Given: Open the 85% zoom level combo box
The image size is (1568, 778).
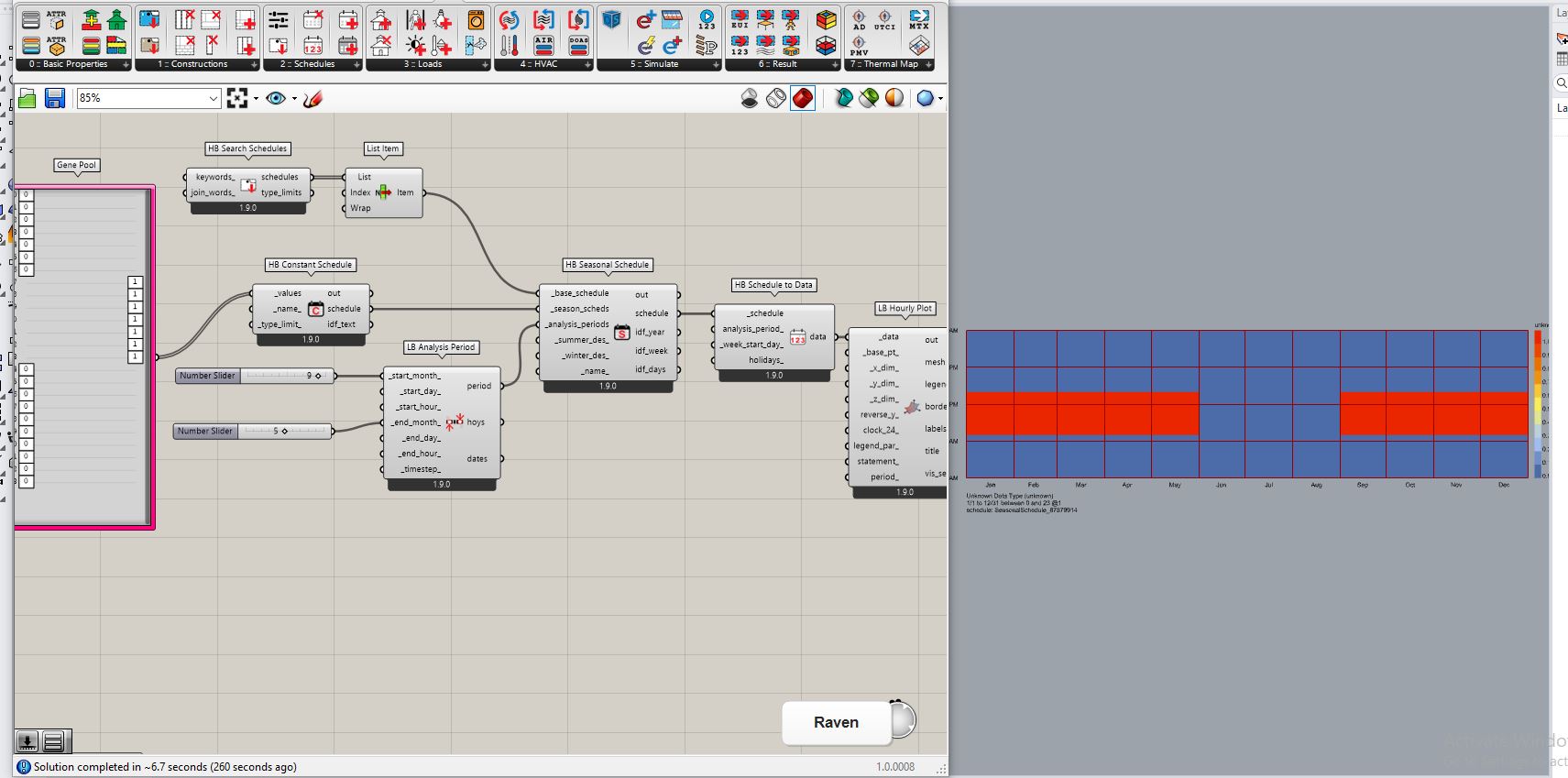Looking at the screenshot, I should tap(148, 98).
